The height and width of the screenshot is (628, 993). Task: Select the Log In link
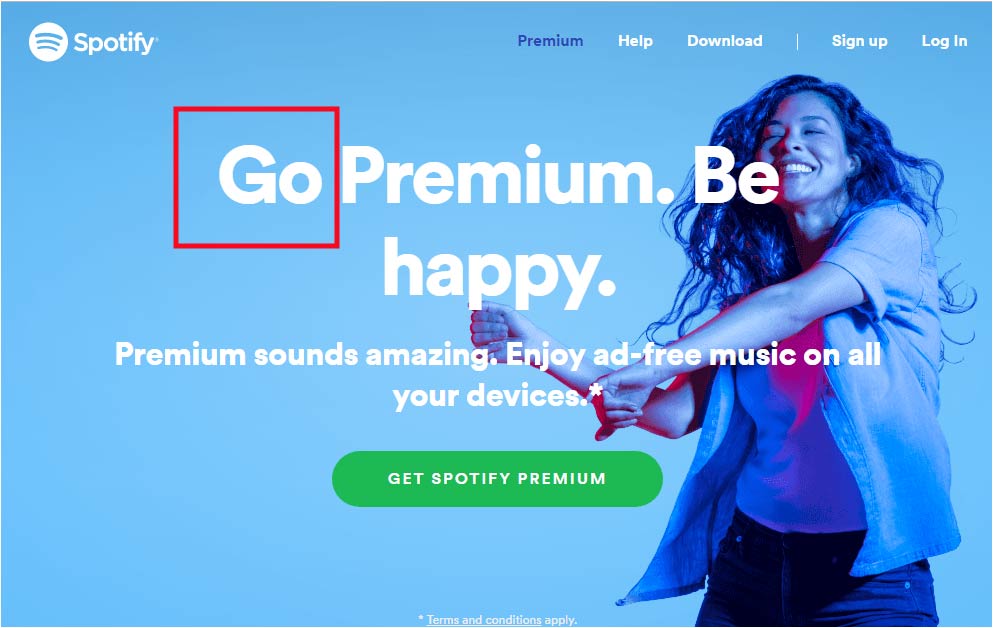pyautogui.click(x=944, y=41)
